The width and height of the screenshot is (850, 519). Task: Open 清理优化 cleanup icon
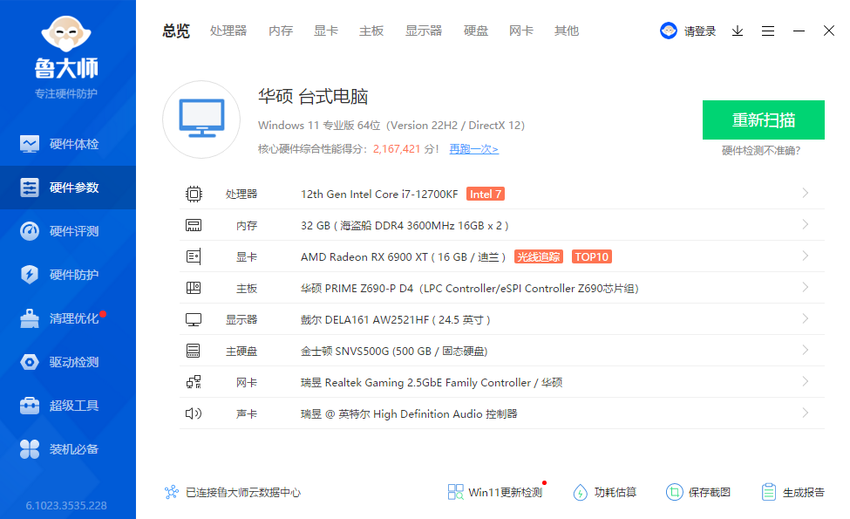(29, 318)
